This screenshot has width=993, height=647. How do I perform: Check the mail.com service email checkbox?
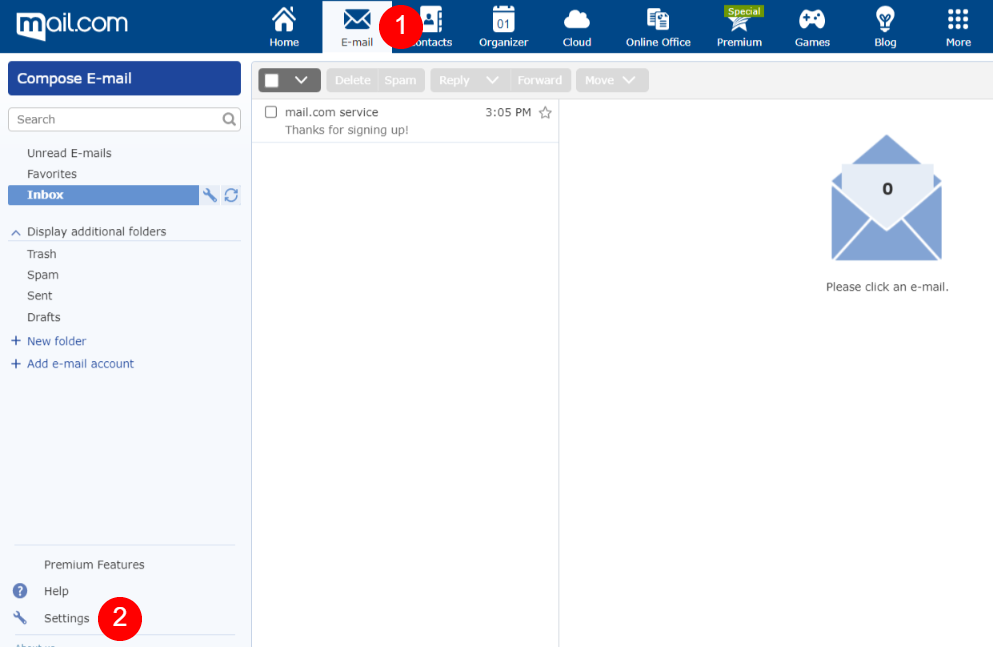(x=271, y=112)
